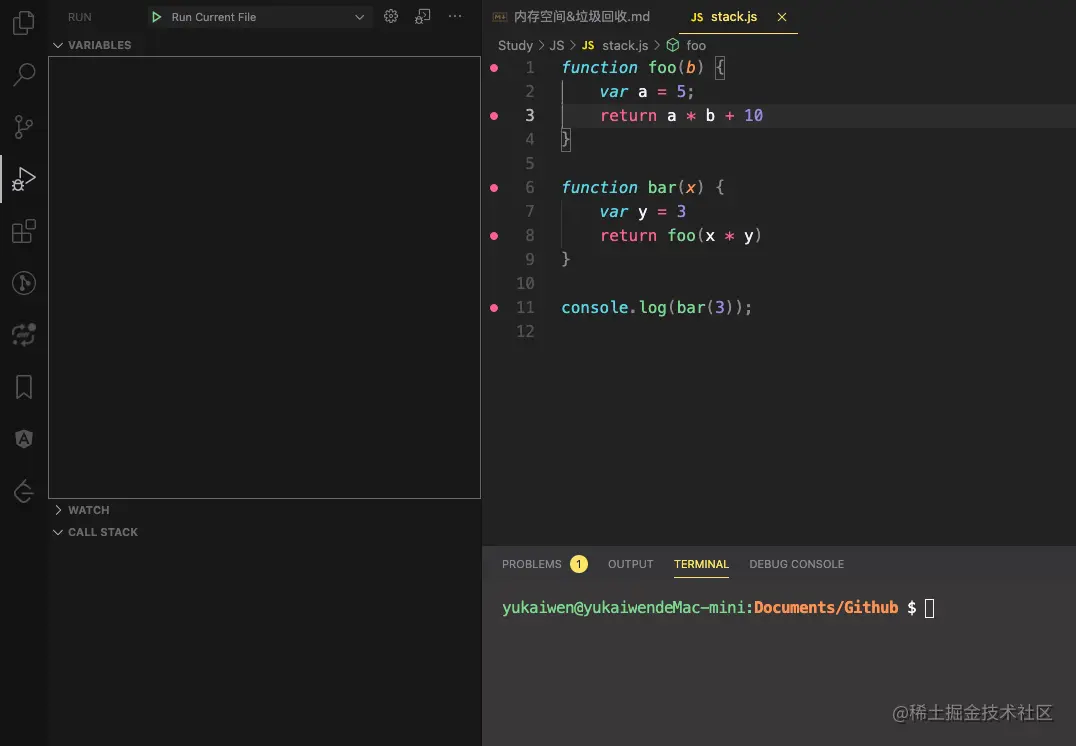Screen dimensions: 1076x746
Task: Open the sync arrows activity bar icon
Action: pos(23,335)
